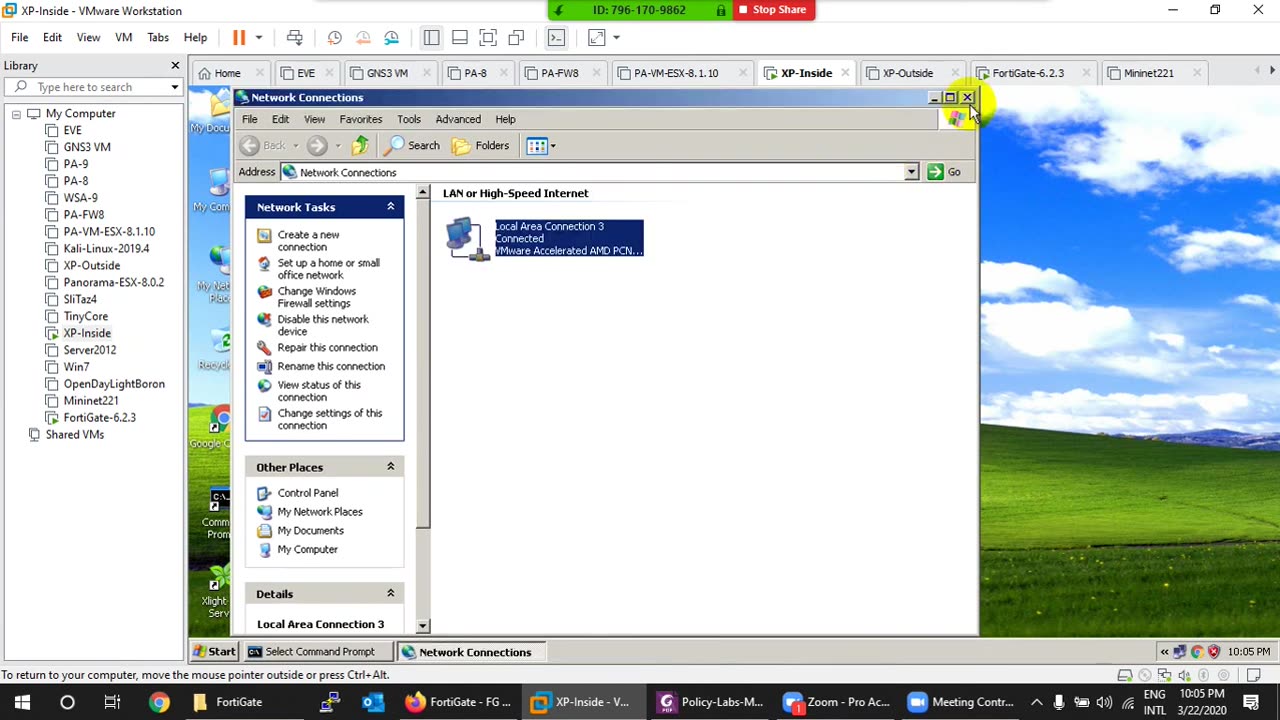
Task: Select Shared VMs in library tree
Action: tap(74, 435)
